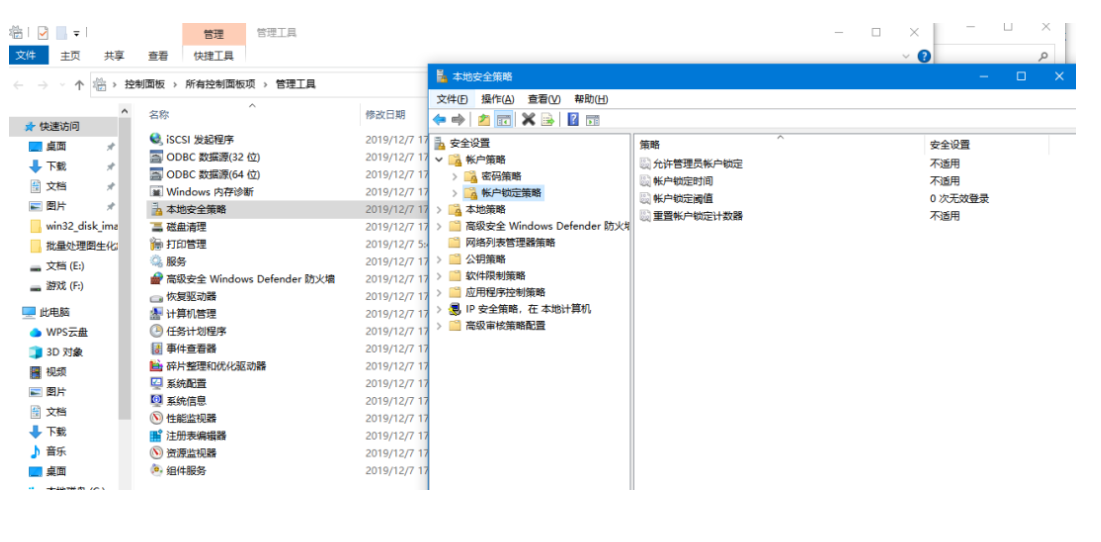Select 计算机管理 in the Explorer file list

coord(191,314)
